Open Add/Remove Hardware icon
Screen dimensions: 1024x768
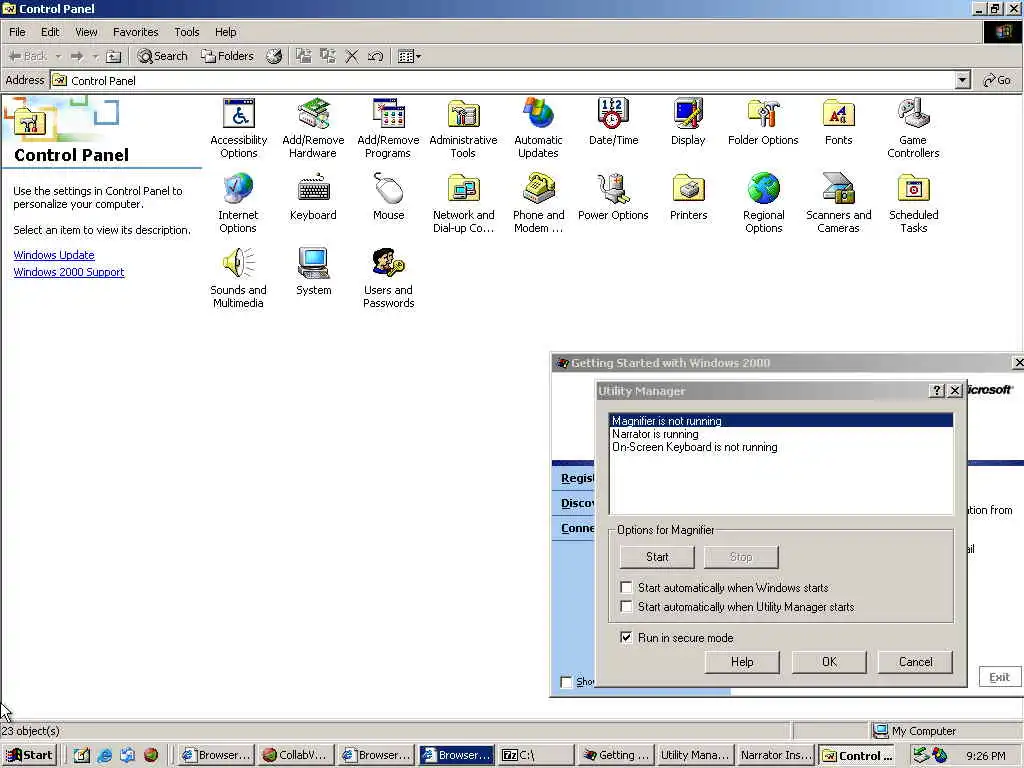coord(313,128)
